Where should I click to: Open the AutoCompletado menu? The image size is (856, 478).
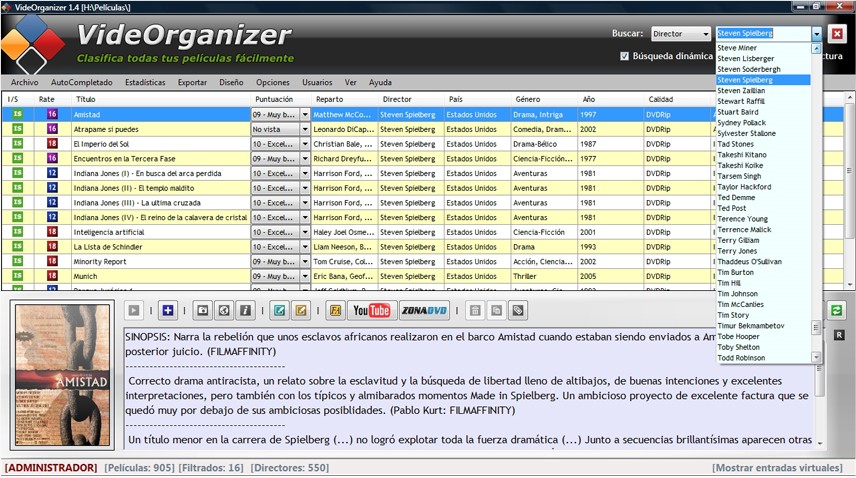point(81,82)
